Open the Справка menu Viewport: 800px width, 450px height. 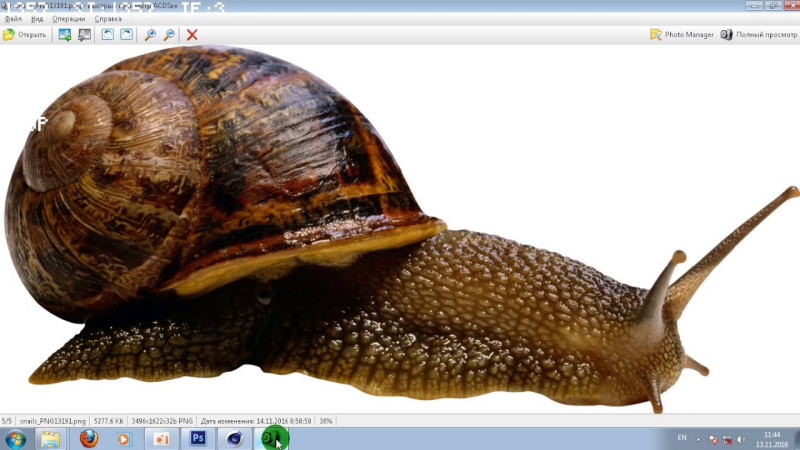point(108,19)
